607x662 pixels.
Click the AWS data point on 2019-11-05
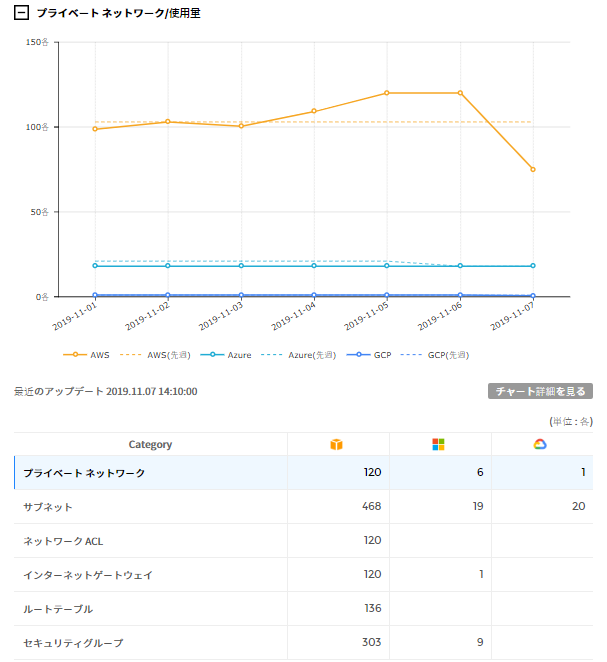[387, 93]
